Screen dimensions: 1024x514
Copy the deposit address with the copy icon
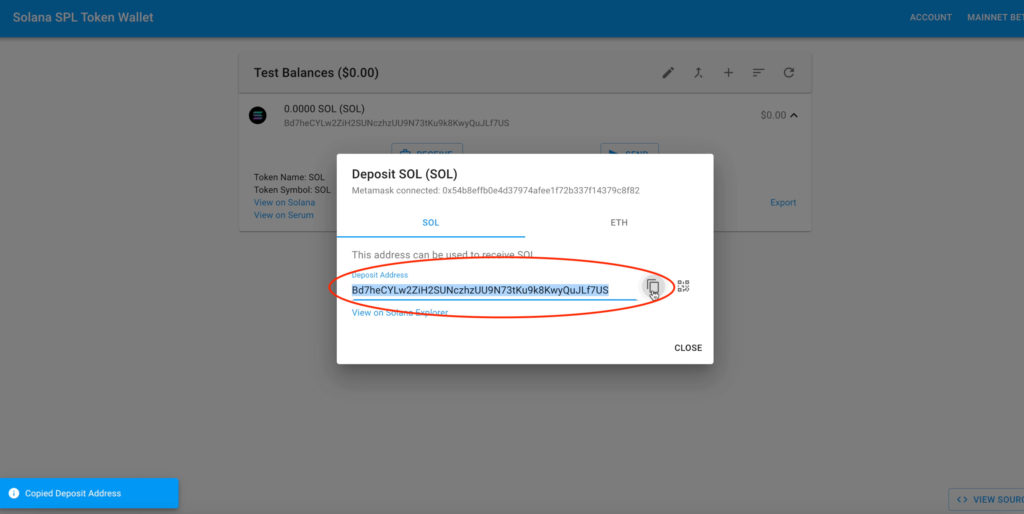[x=652, y=286]
